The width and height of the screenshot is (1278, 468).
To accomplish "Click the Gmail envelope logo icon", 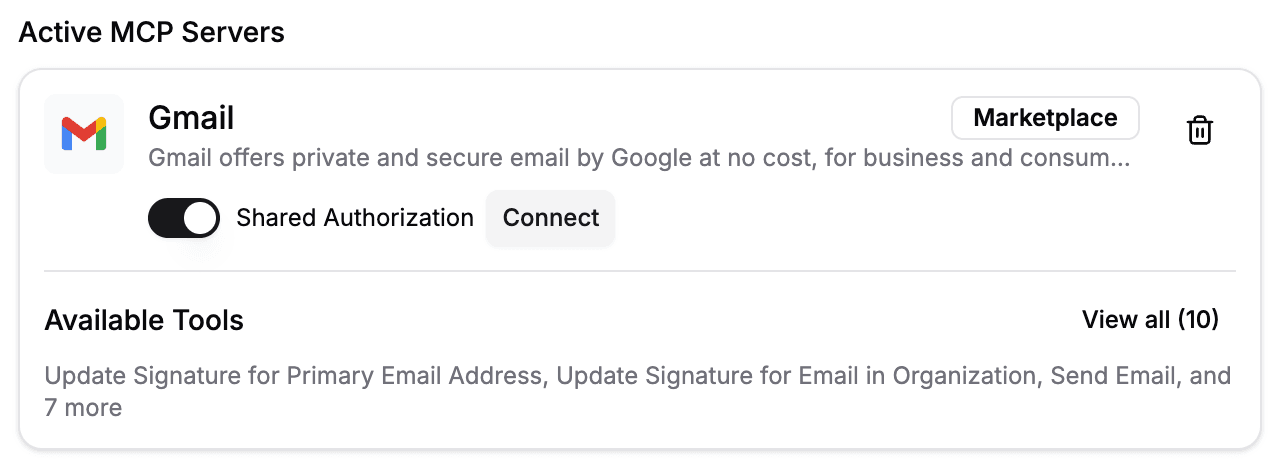I will pyautogui.click(x=84, y=134).
